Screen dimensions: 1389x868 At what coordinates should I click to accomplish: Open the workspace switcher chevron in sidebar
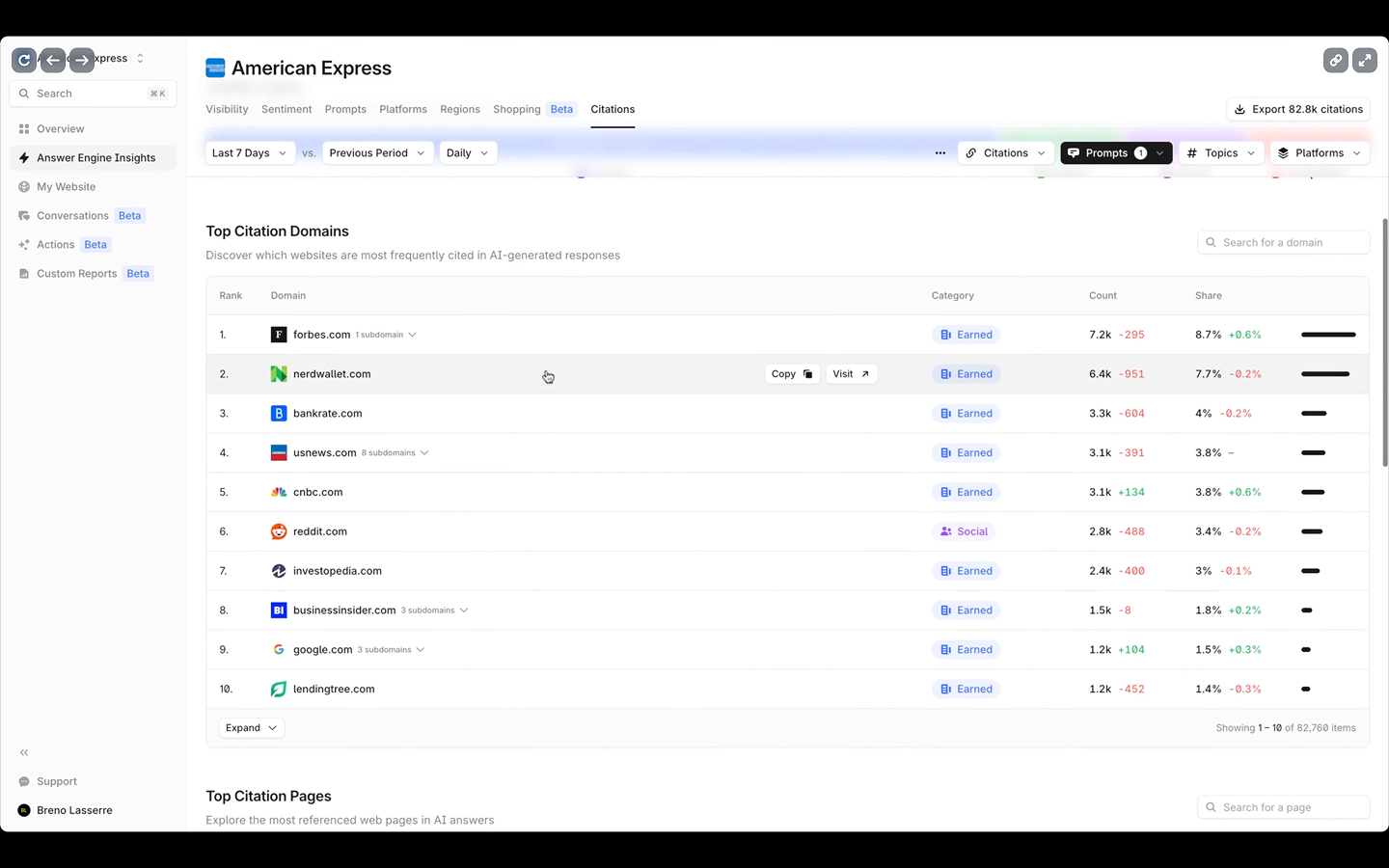pos(141,59)
